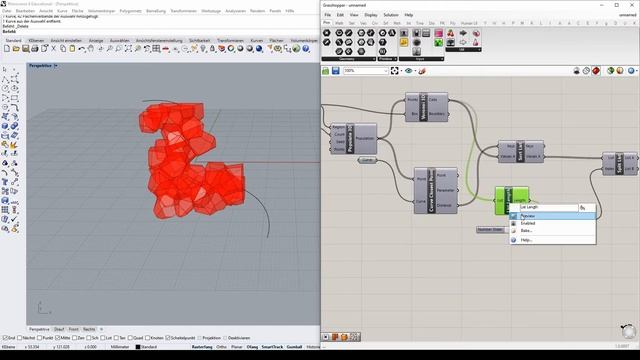
Task: Toggle the Scheitelpunkt osnap checkbox
Action: coord(168,338)
